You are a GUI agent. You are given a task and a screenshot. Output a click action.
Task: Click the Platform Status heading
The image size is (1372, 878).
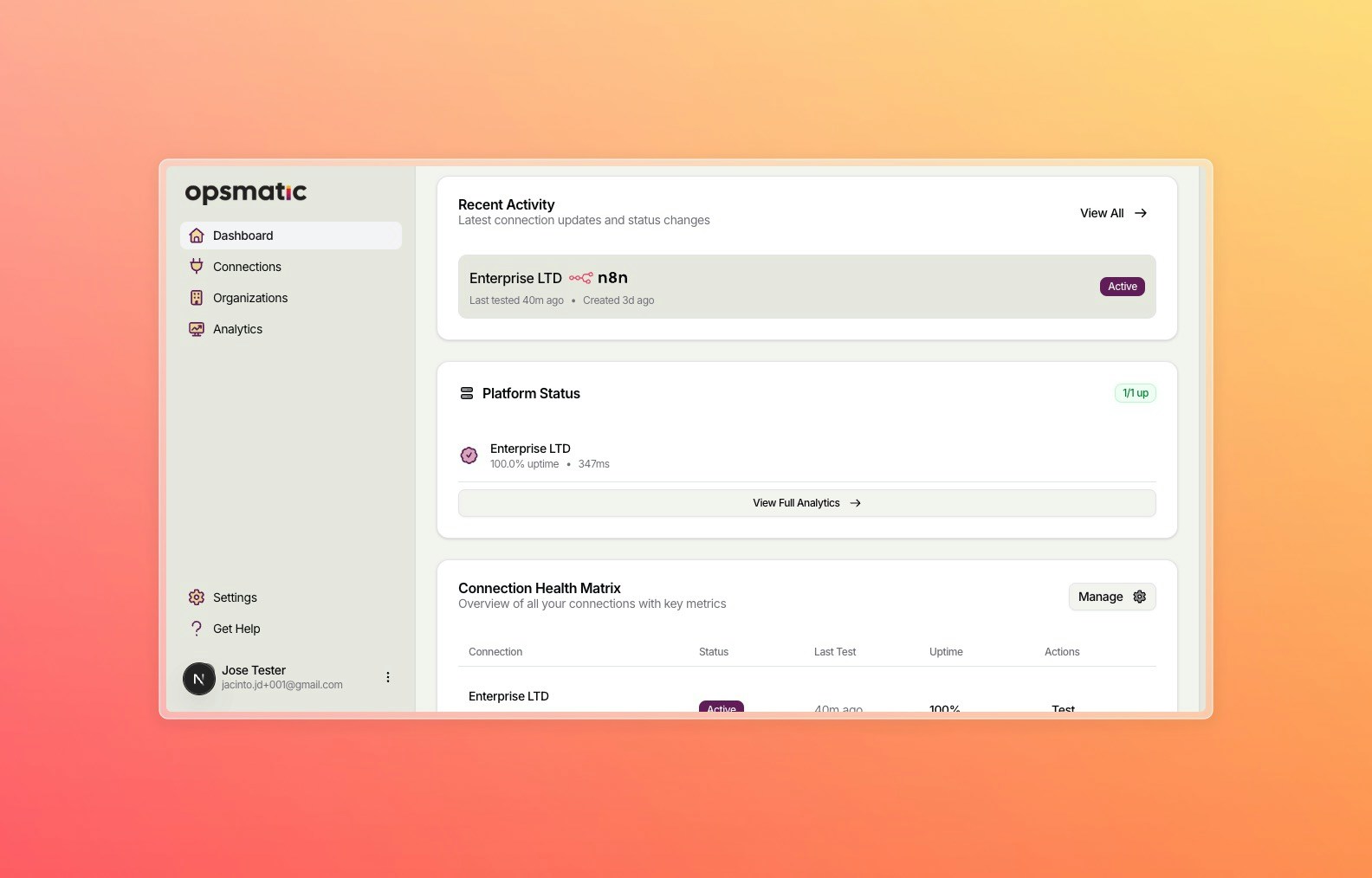coord(531,393)
